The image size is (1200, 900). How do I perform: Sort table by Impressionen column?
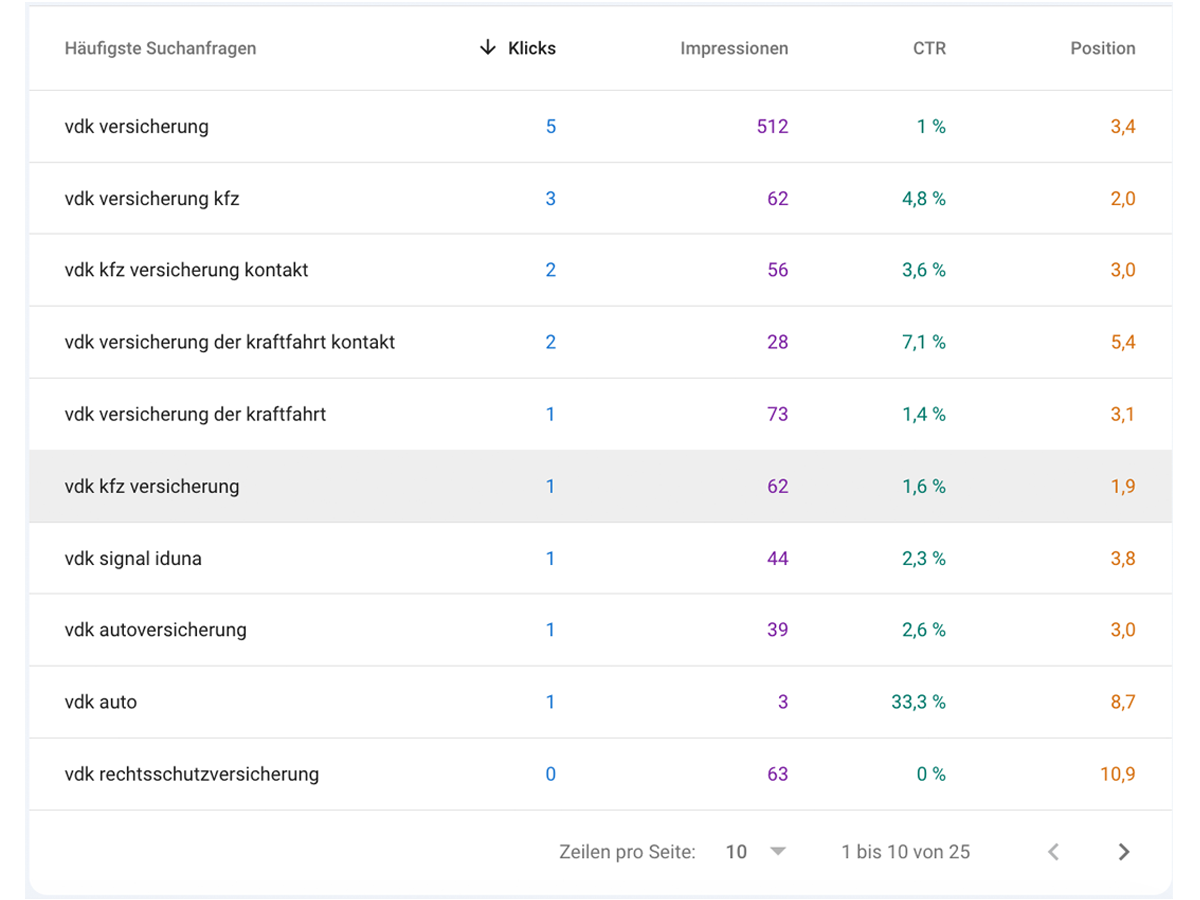pos(734,47)
